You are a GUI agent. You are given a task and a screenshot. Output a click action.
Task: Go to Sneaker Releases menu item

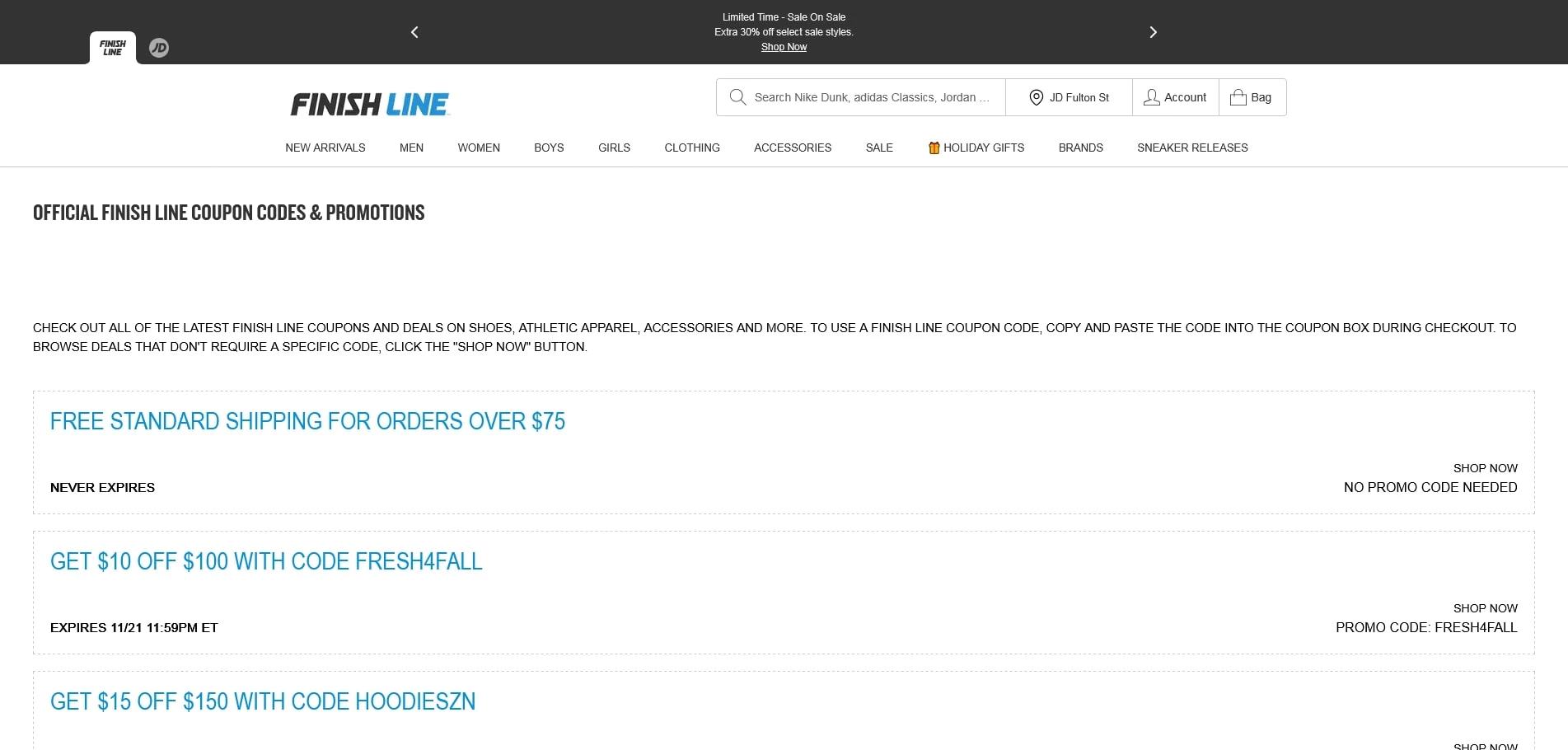point(1191,148)
